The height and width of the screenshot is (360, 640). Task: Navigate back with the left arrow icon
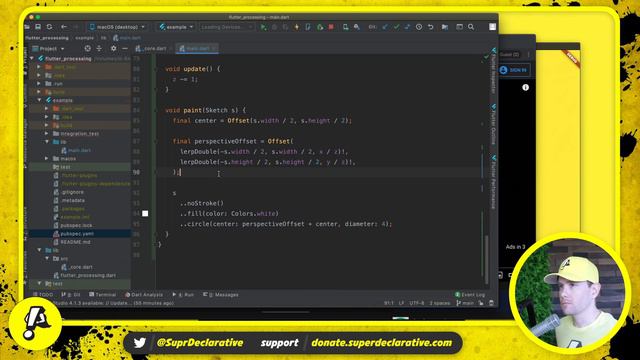tap(64, 27)
